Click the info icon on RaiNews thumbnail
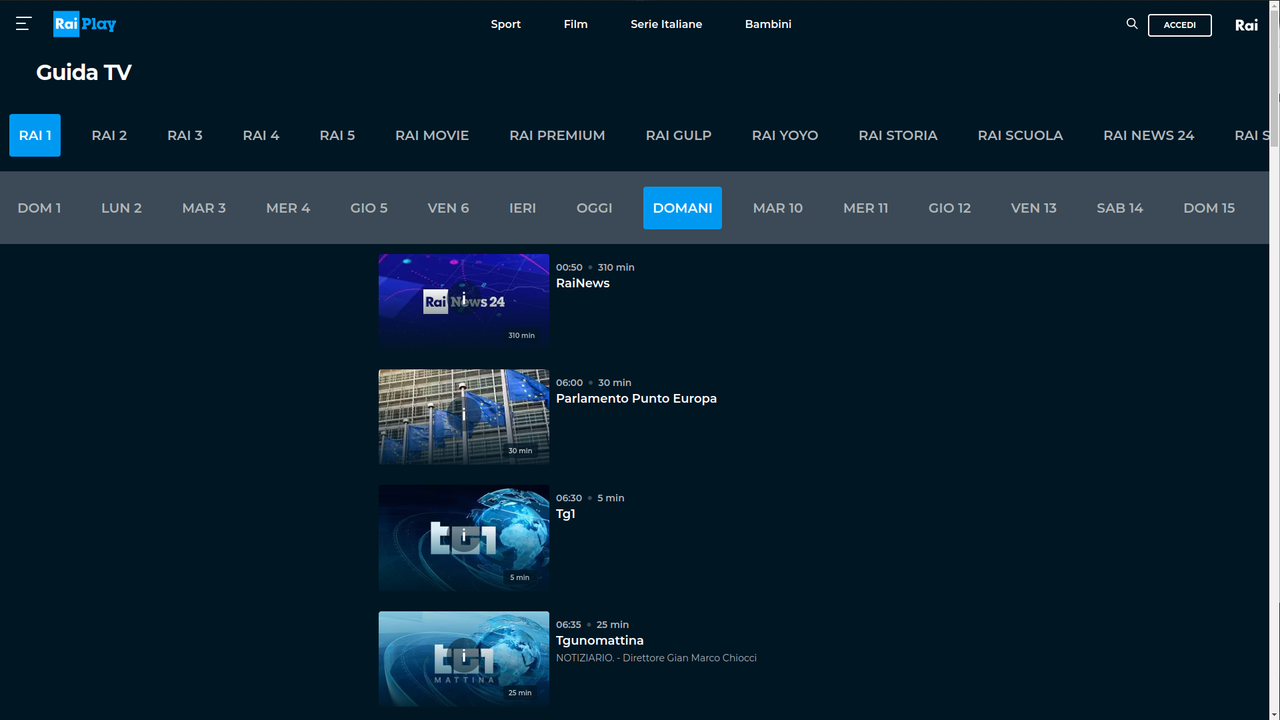This screenshot has height=720, width=1280. [x=464, y=300]
